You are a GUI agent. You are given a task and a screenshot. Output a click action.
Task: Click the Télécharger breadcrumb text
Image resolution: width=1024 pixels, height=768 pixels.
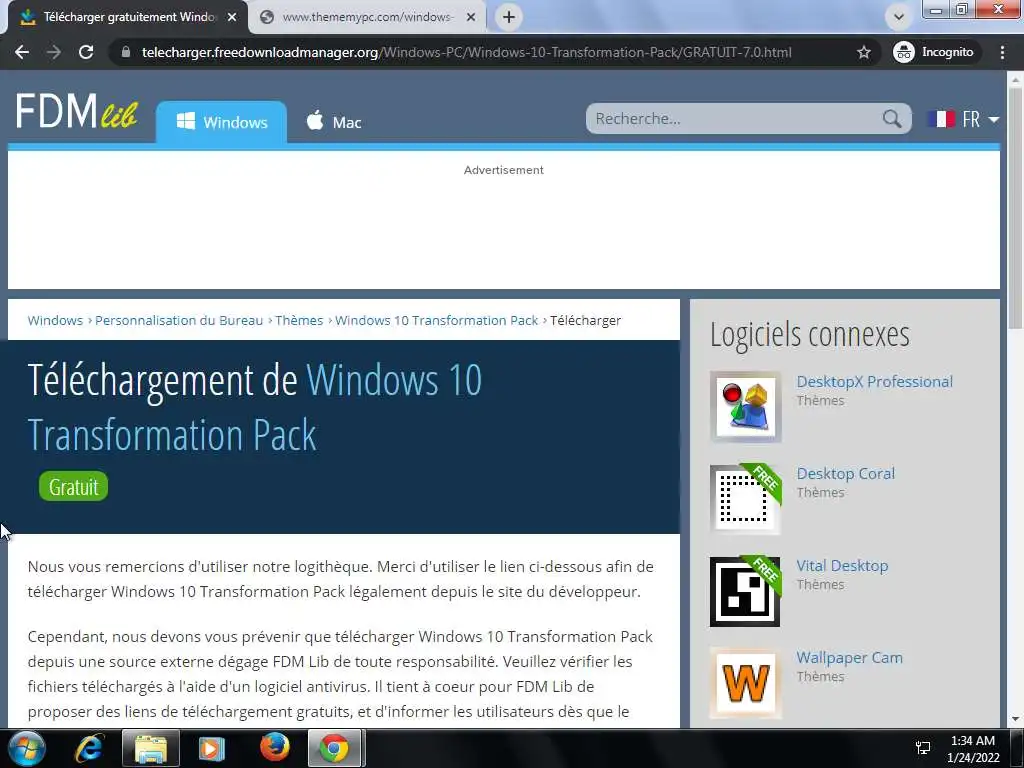point(586,321)
